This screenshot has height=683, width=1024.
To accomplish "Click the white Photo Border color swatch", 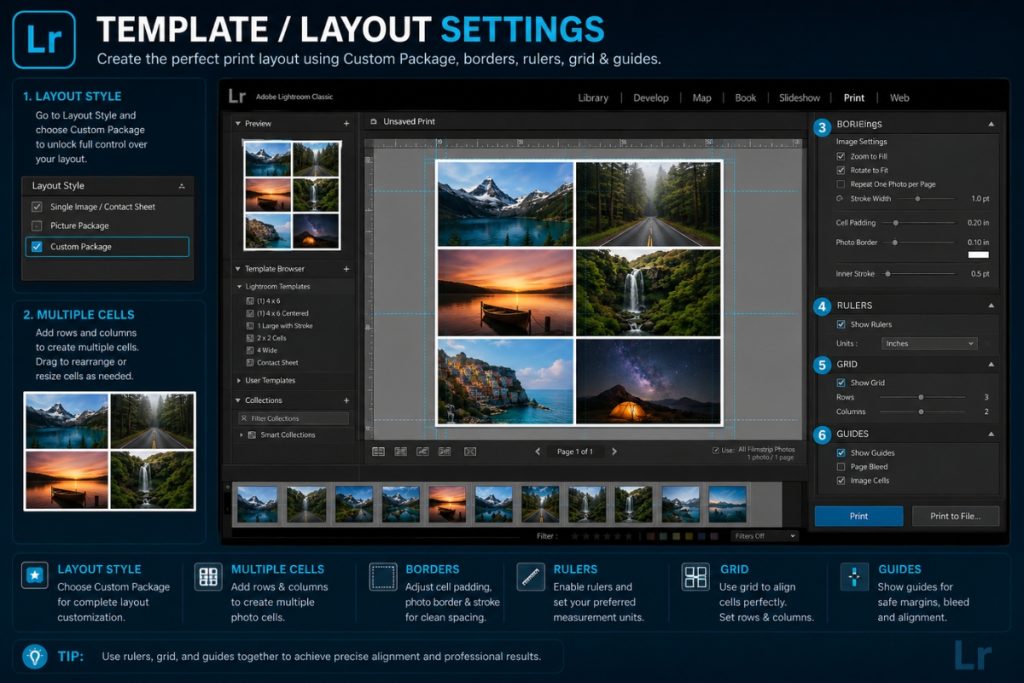I will click(x=978, y=255).
